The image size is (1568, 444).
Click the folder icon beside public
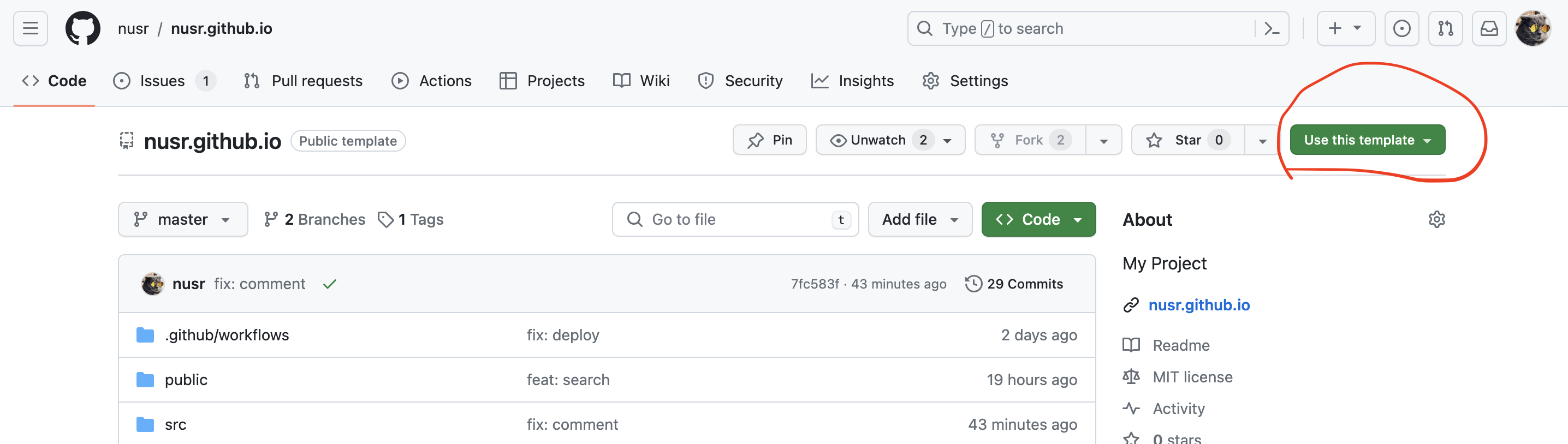pyautogui.click(x=145, y=380)
